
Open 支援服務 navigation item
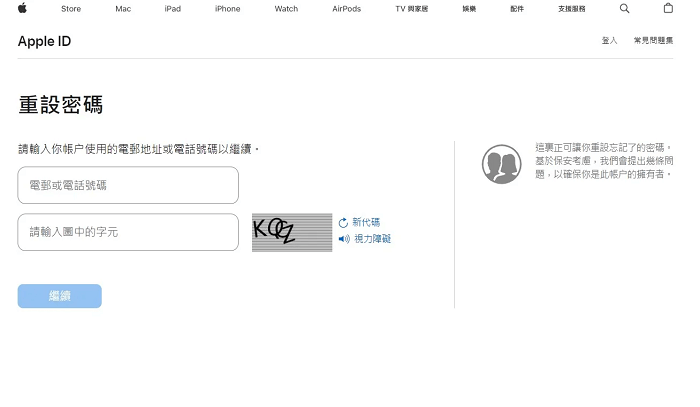pos(572,8)
